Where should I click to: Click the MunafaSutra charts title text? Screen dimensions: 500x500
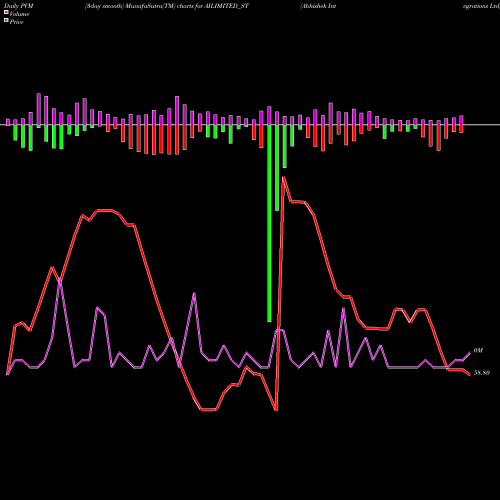click(167, 6)
